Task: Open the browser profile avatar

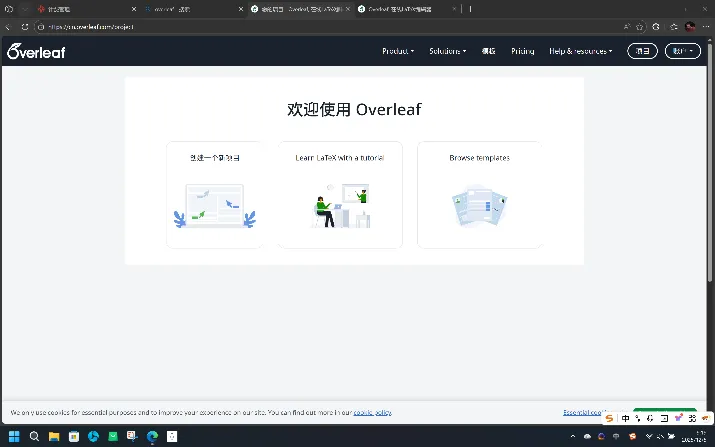Action: pos(690,26)
